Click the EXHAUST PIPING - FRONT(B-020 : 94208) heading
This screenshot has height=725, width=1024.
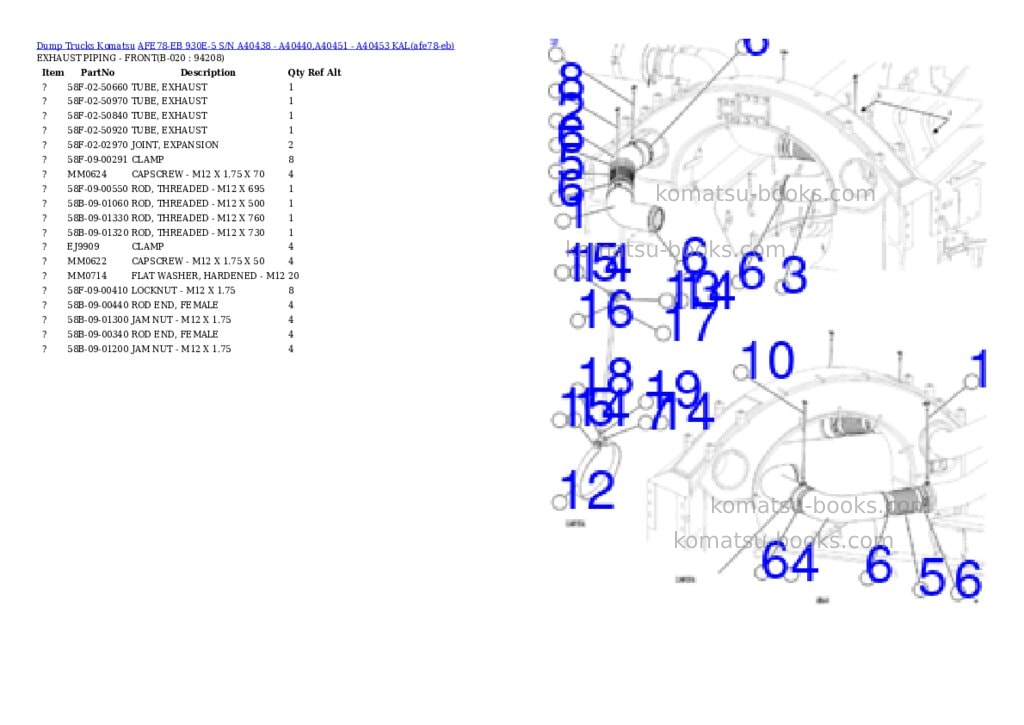click(131, 57)
